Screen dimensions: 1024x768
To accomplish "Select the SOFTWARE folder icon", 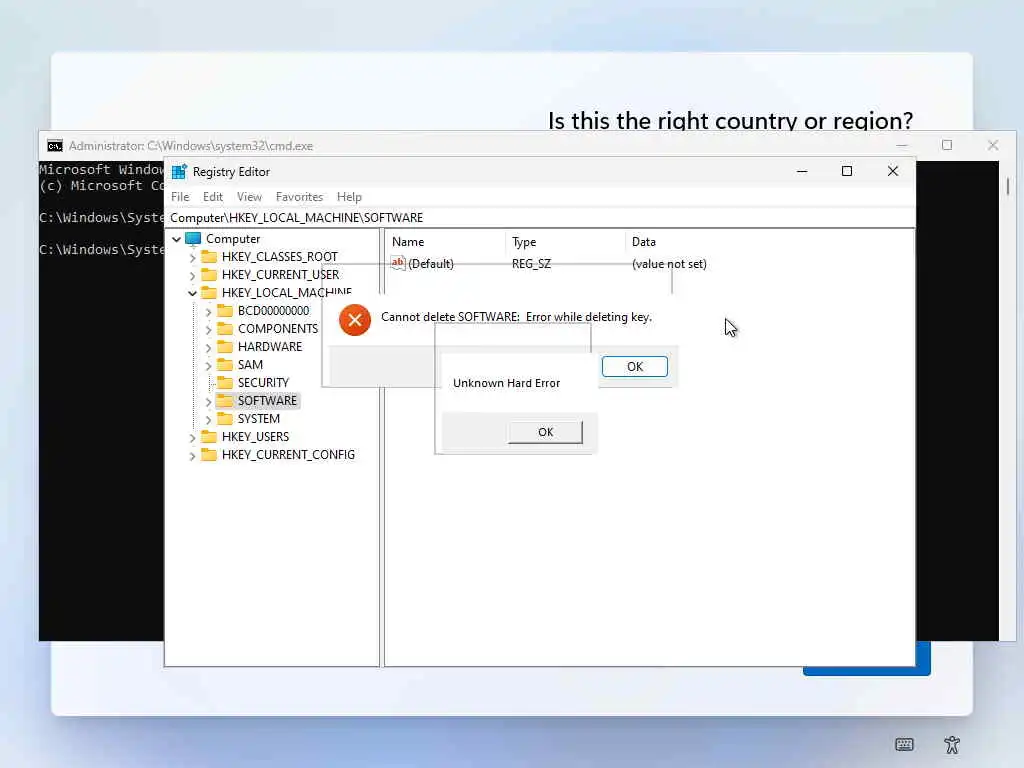I will [x=225, y=400].
